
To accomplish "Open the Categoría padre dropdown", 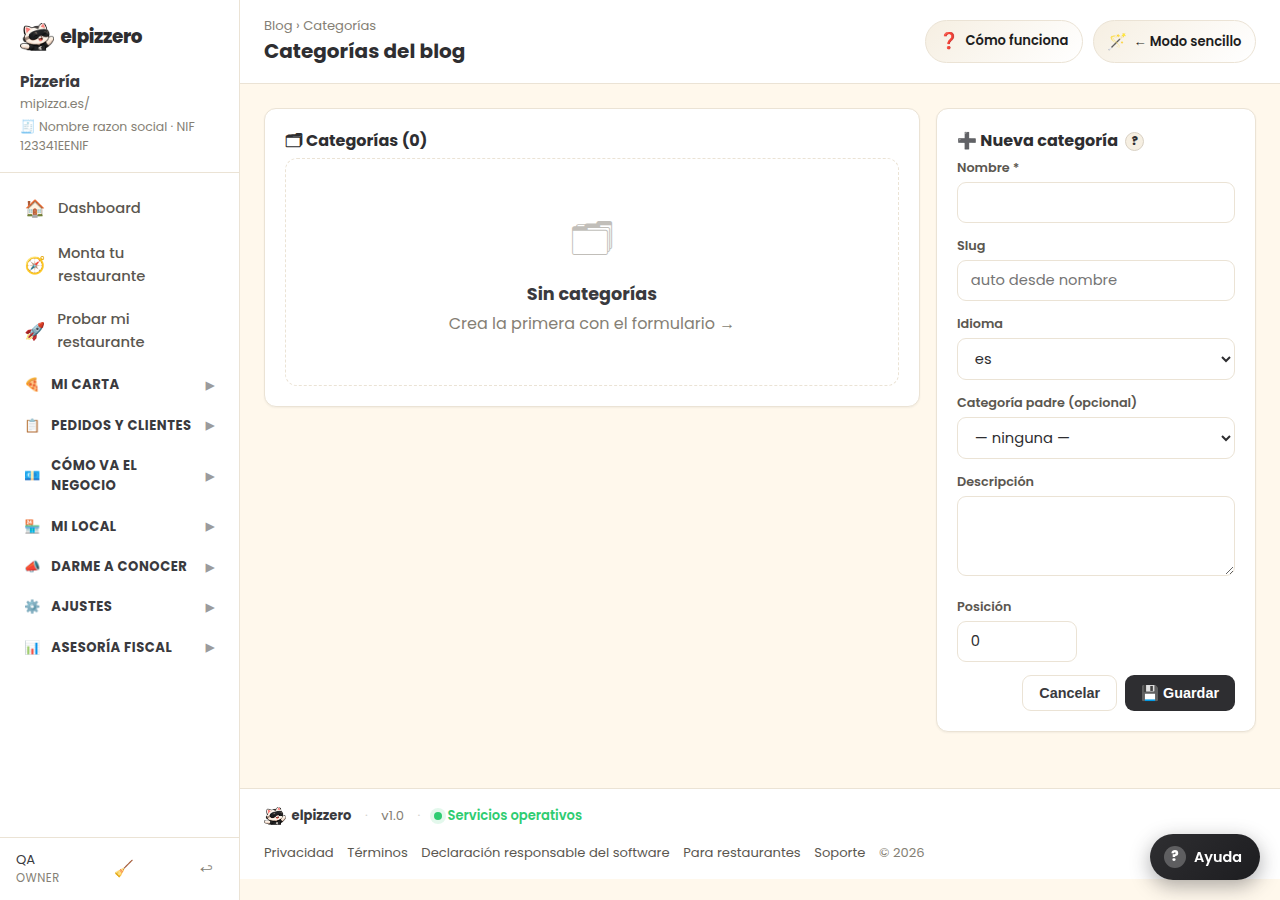I will pyautogui.click(x=1096, y=438).
